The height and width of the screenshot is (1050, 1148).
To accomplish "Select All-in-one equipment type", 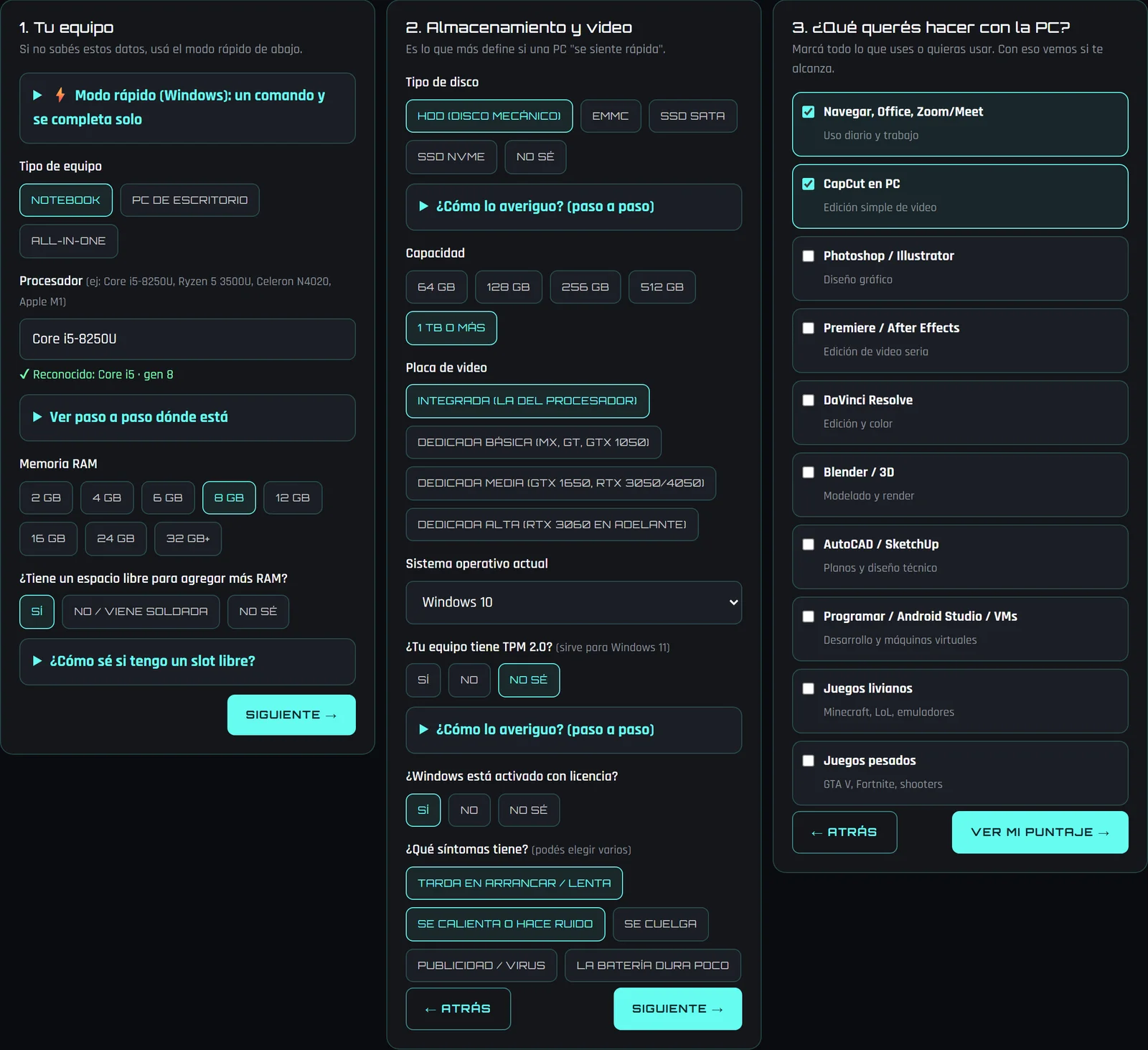I will (x=68, y=241).
